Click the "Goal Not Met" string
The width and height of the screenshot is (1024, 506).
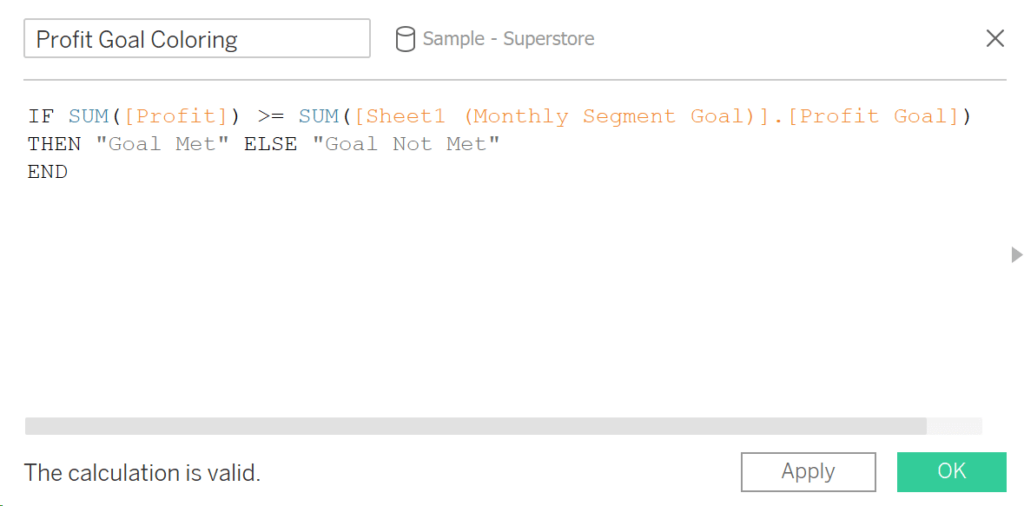[x=405, y=144]
